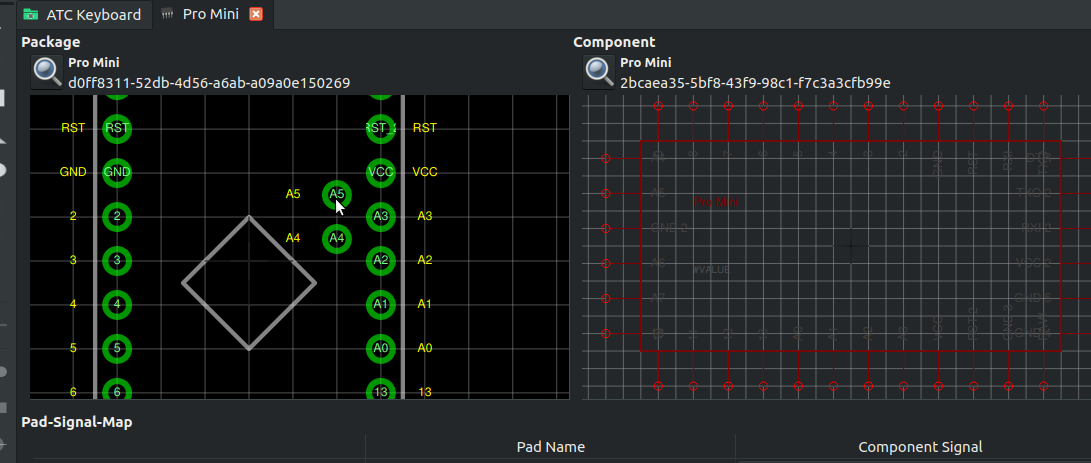The image size is (1091, 463).
Task: Select the RST_2 pad in right column
Action: 381,128
